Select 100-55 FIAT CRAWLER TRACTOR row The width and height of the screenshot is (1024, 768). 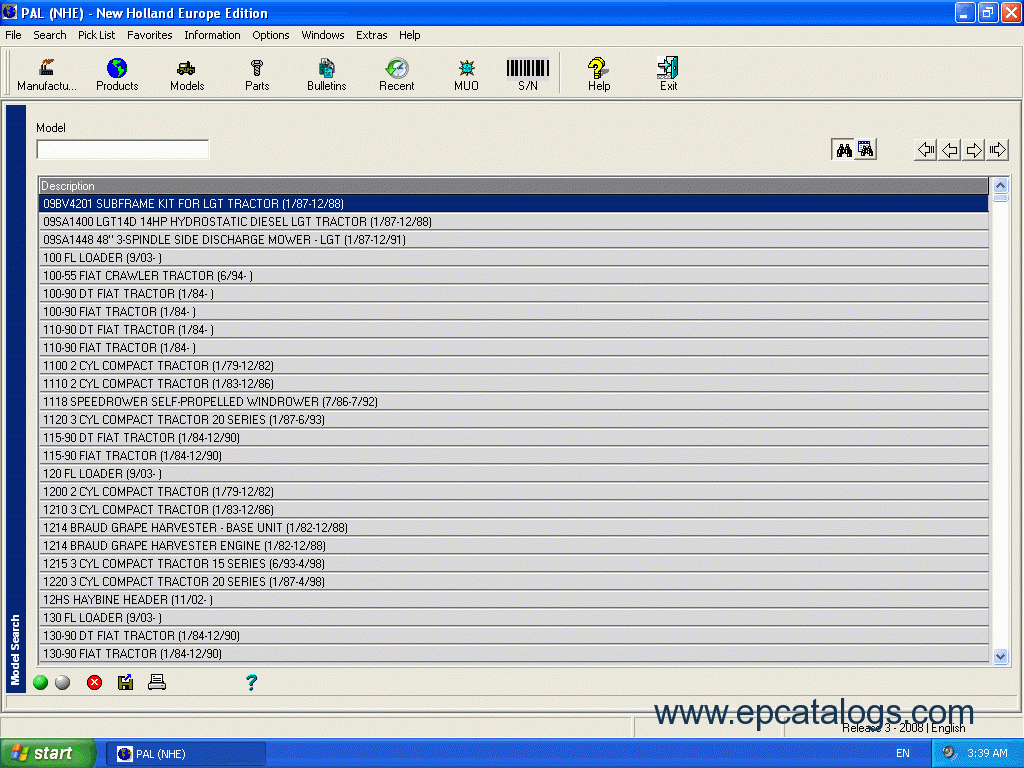pos(513,276)
